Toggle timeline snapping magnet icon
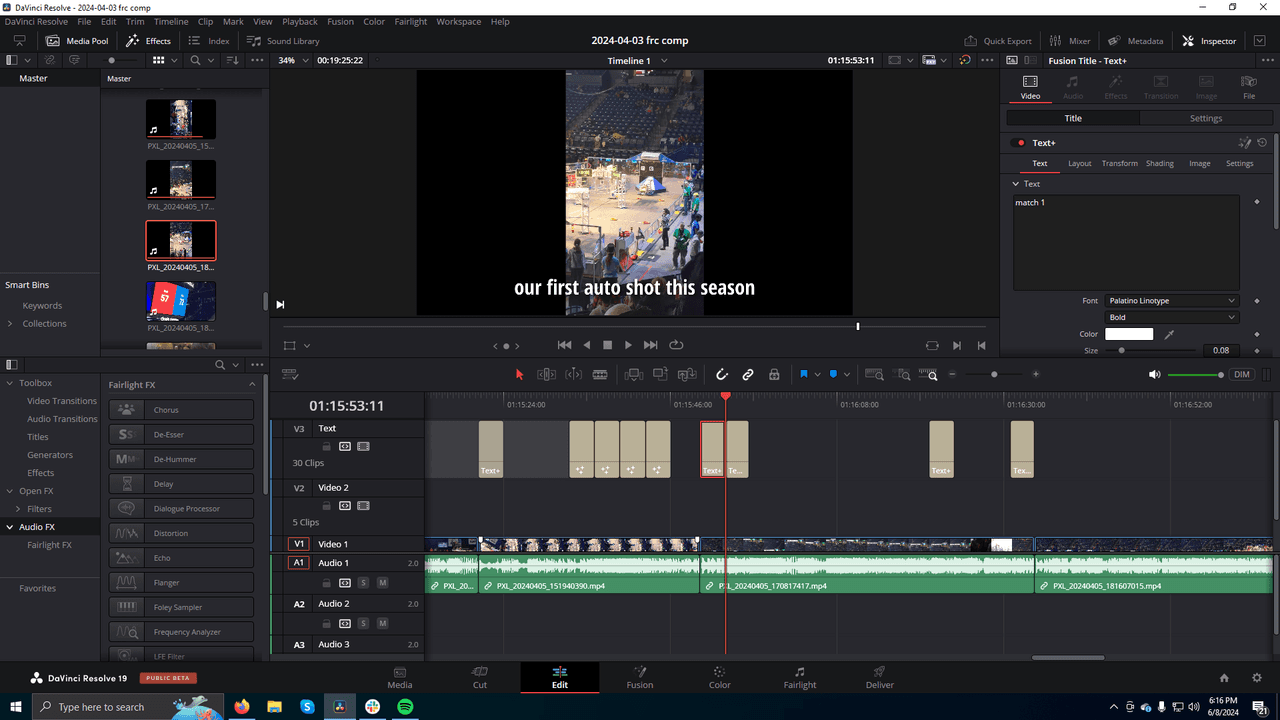The image size is (1280, 720). pyautogui.click(x=722, y=375)
